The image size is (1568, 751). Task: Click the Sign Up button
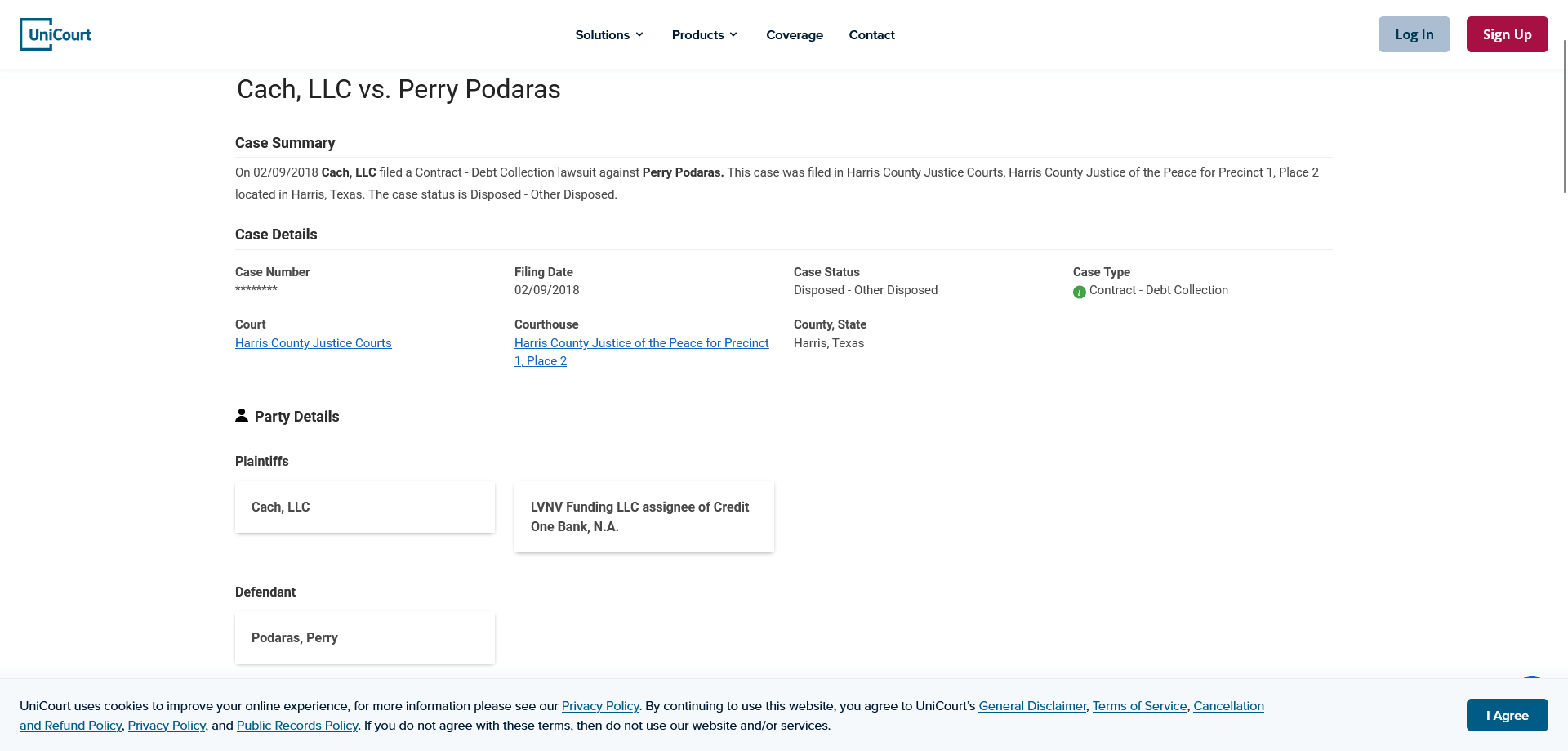point(1508,34)
